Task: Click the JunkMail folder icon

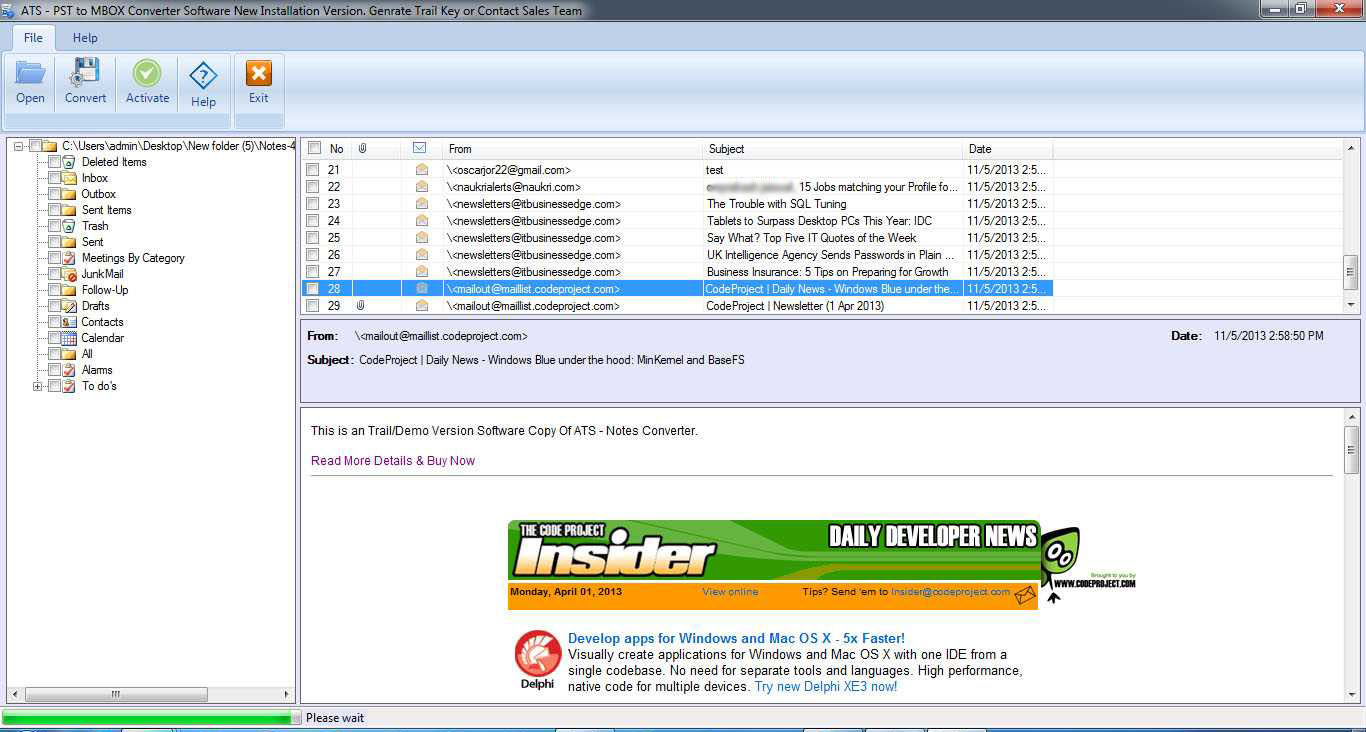Action: (x=69, y=274)
